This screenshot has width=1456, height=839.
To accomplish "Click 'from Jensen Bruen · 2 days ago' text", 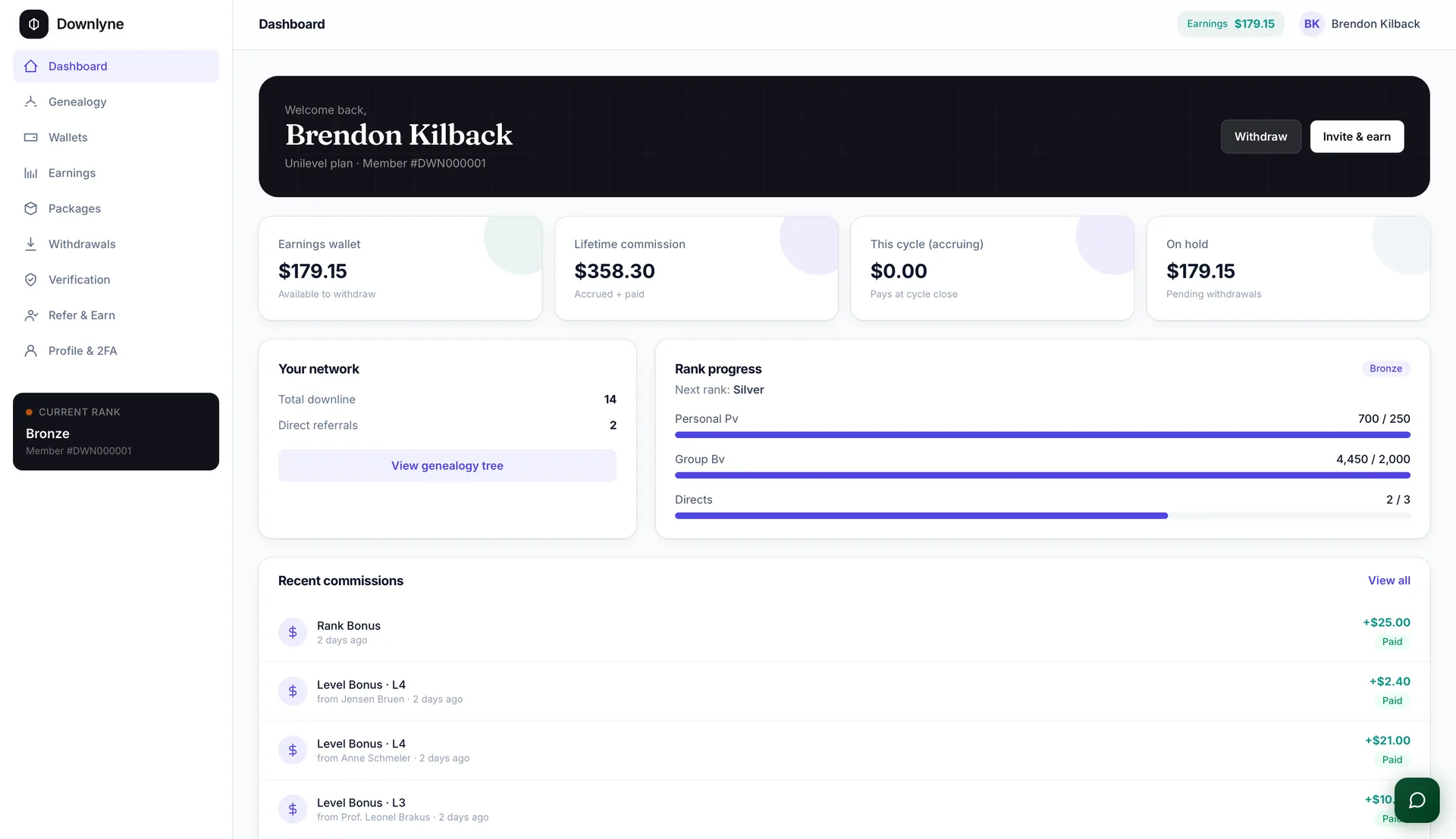I will (390, 700).
